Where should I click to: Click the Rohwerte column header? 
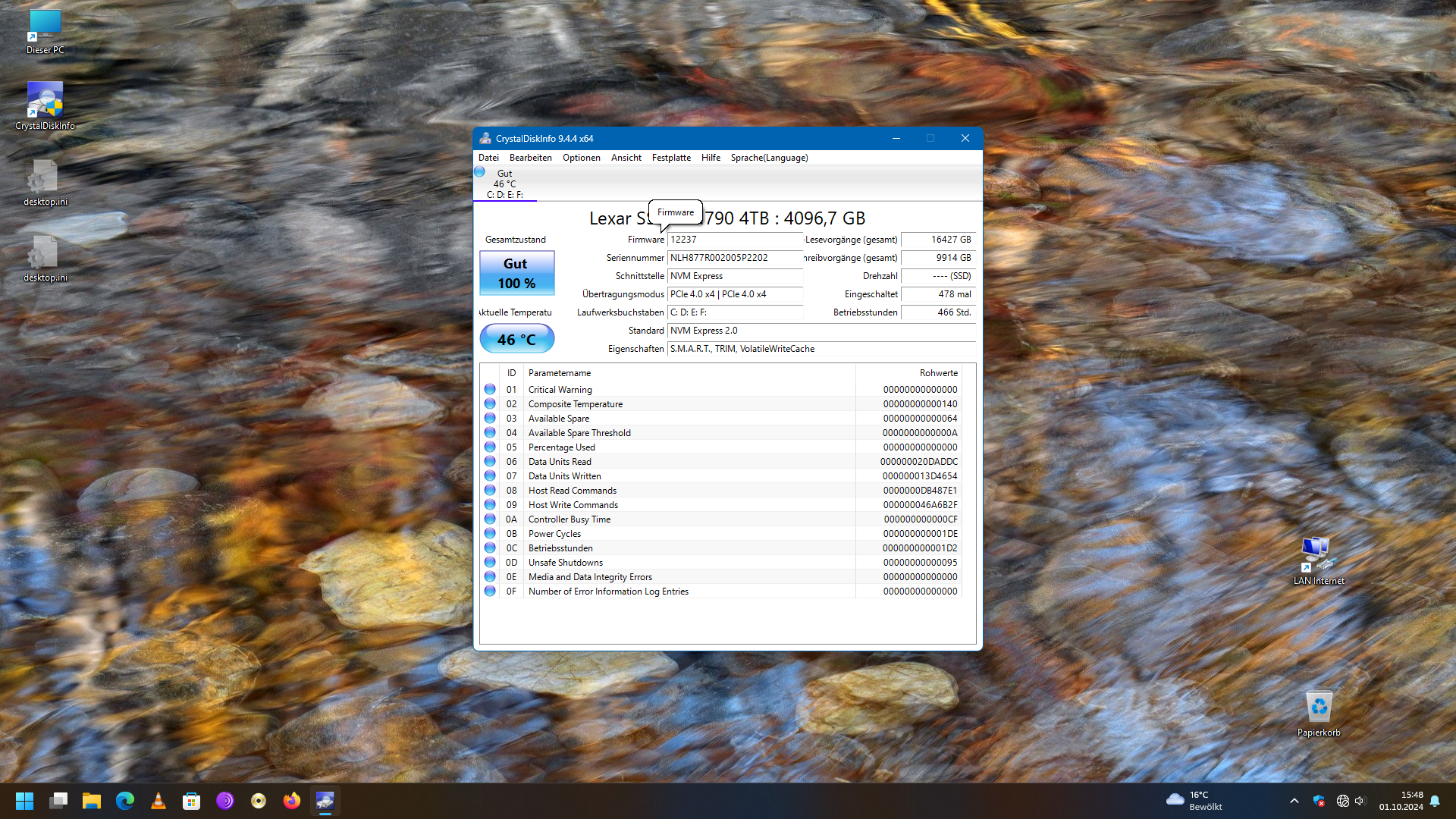938,373
